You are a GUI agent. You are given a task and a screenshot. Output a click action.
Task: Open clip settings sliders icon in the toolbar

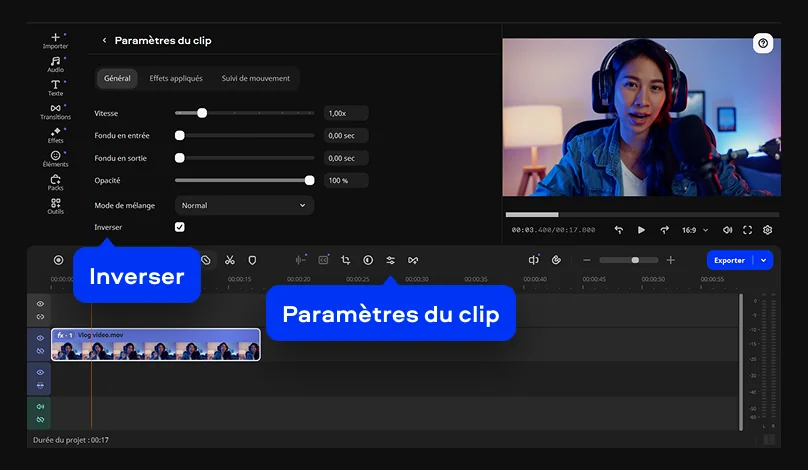390,260
